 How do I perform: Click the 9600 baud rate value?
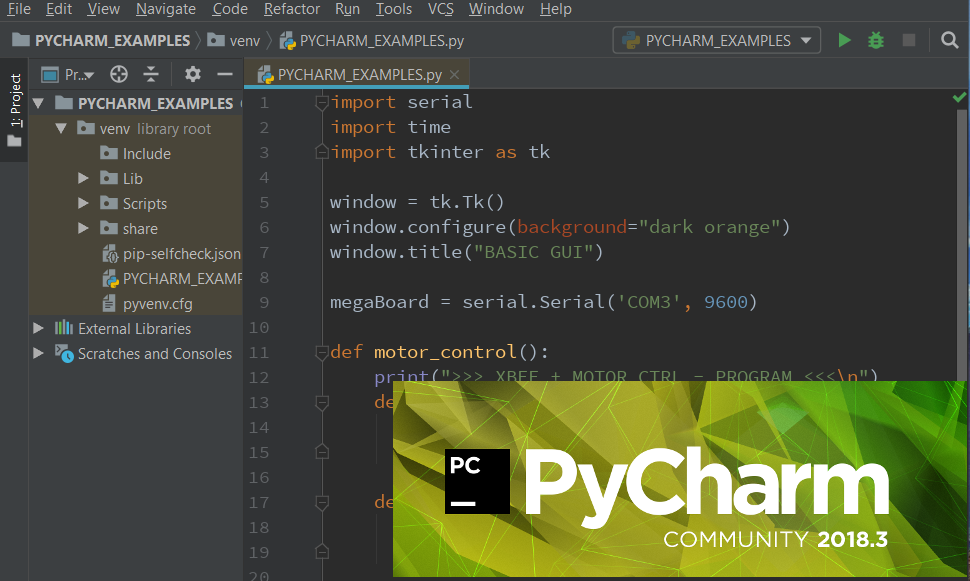click(726, 302)
